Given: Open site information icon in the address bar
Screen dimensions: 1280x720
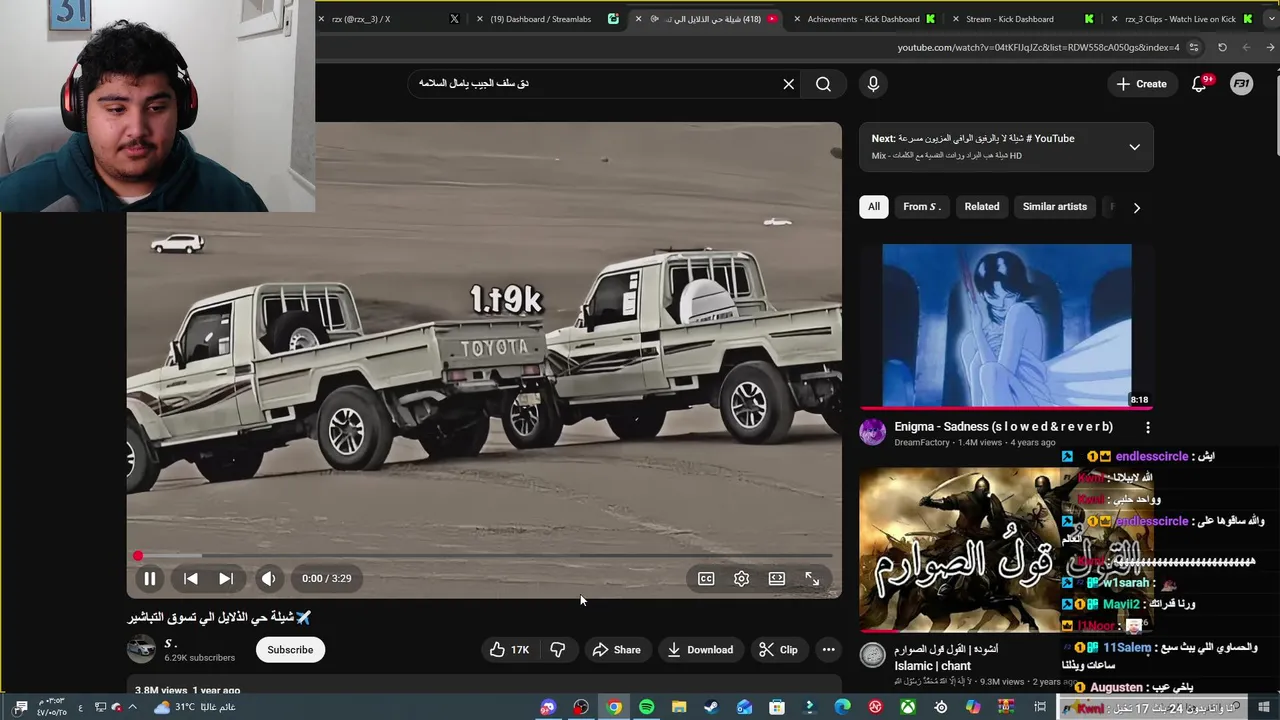Looking at the screenshot, I should (1194, 47).
